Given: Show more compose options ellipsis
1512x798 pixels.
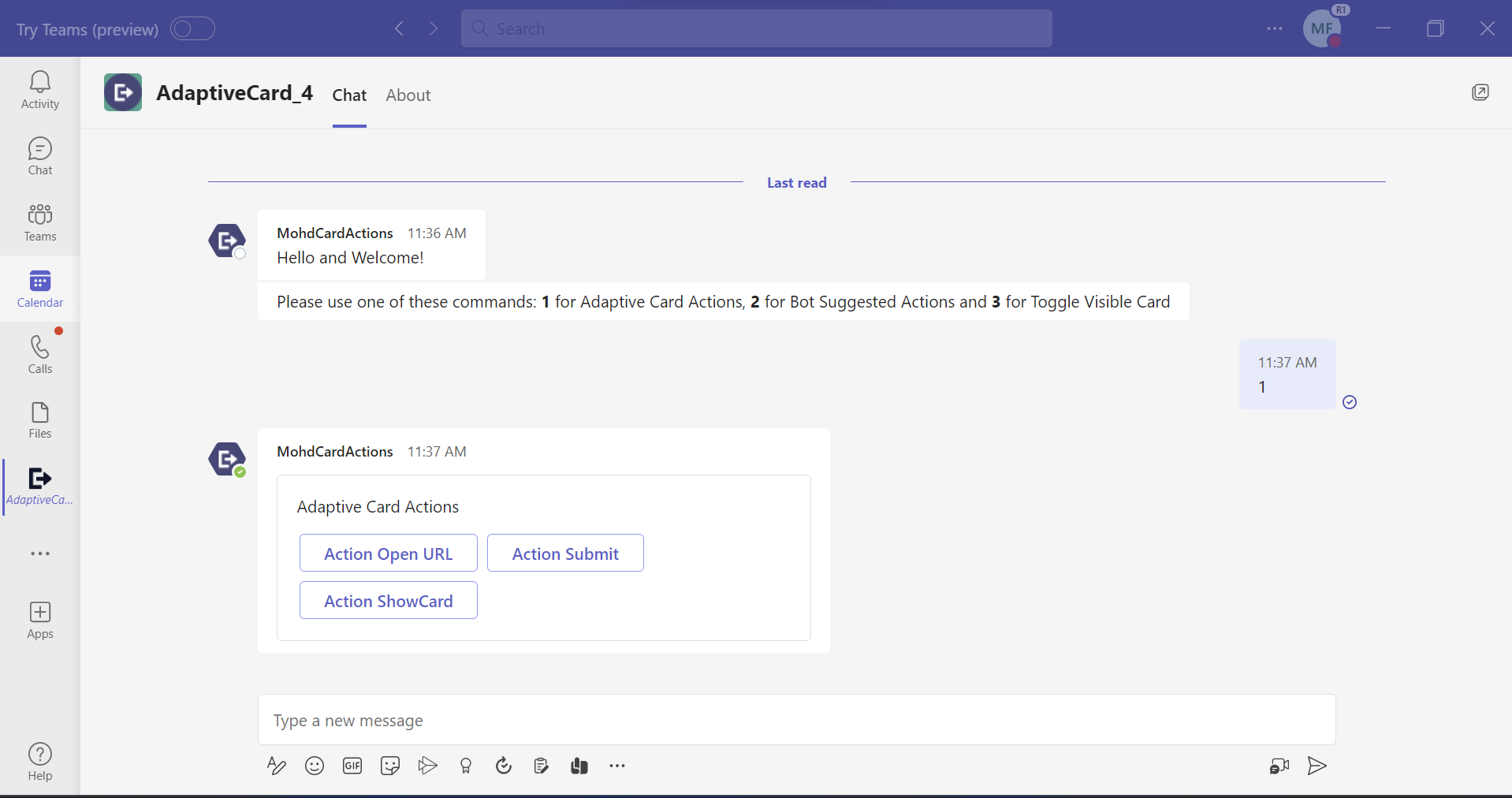Looking at the screenshot, I should 617,766.
